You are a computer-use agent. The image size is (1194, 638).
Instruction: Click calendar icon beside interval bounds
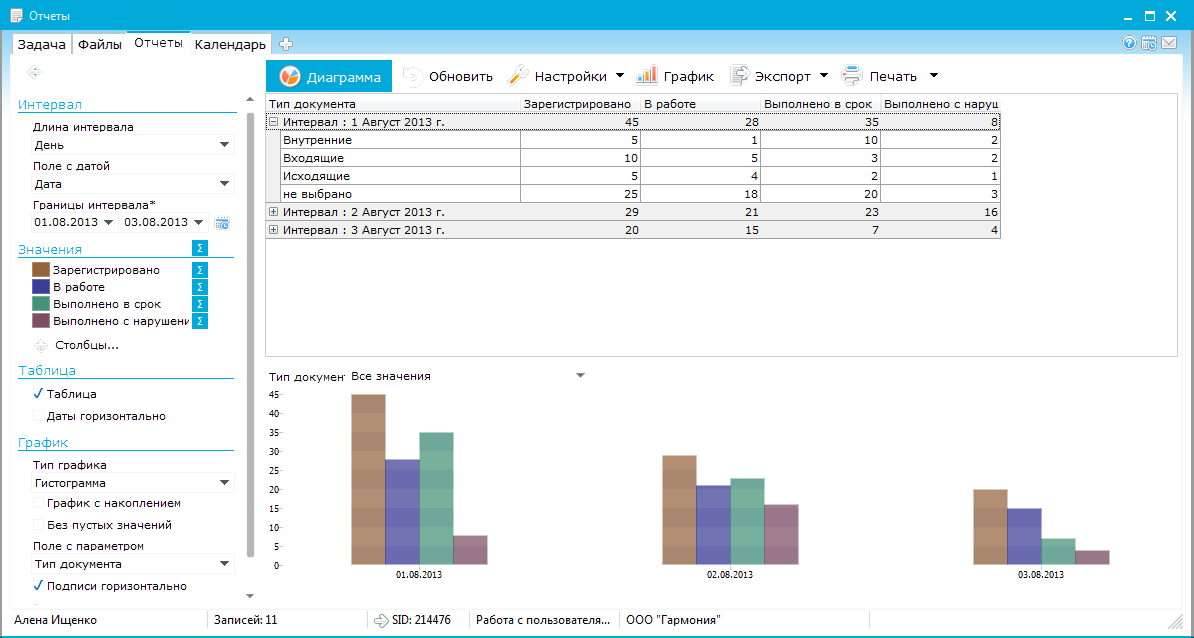pos(222,223)
